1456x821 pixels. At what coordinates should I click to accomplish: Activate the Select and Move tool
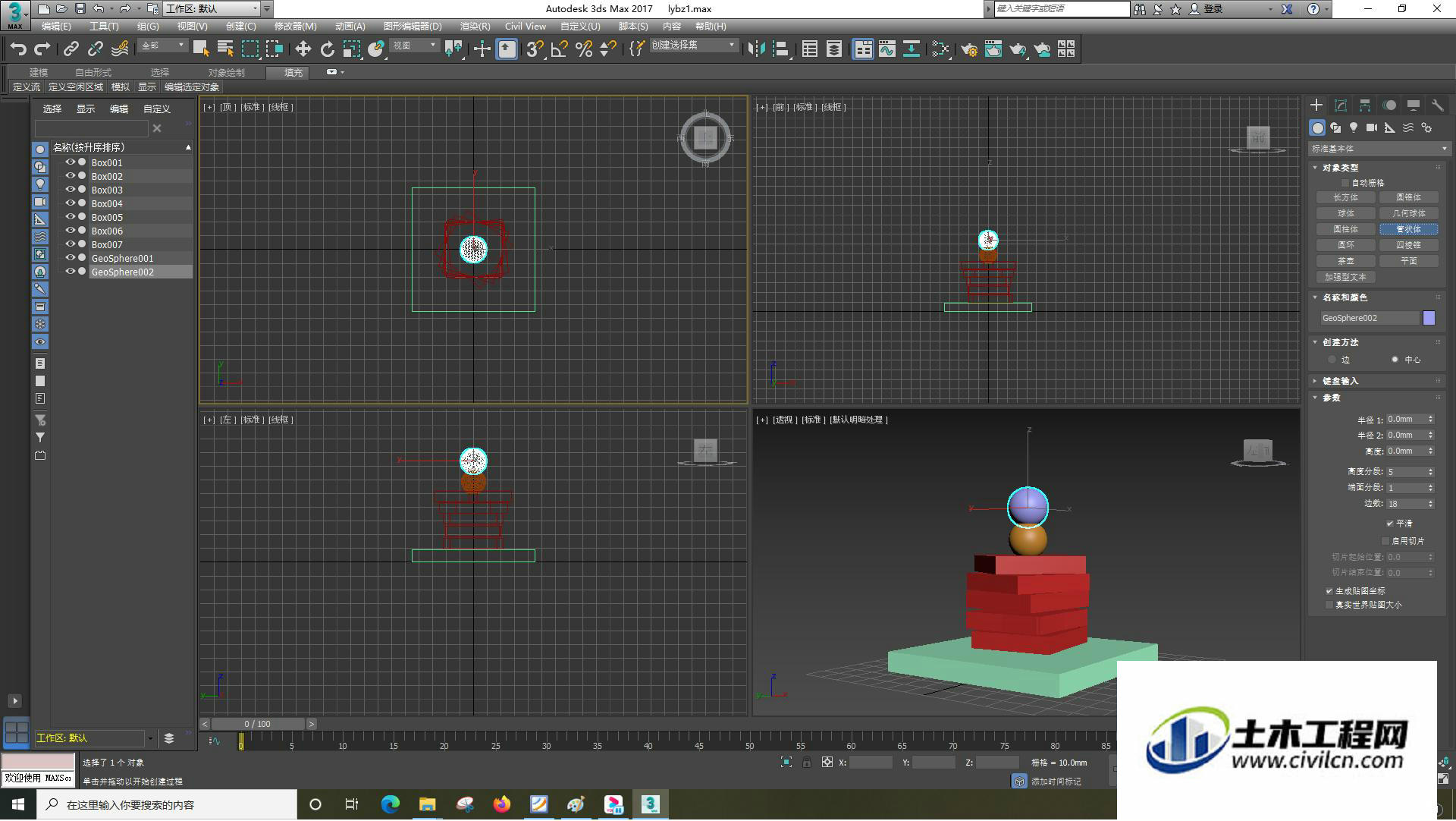[303, 49]
